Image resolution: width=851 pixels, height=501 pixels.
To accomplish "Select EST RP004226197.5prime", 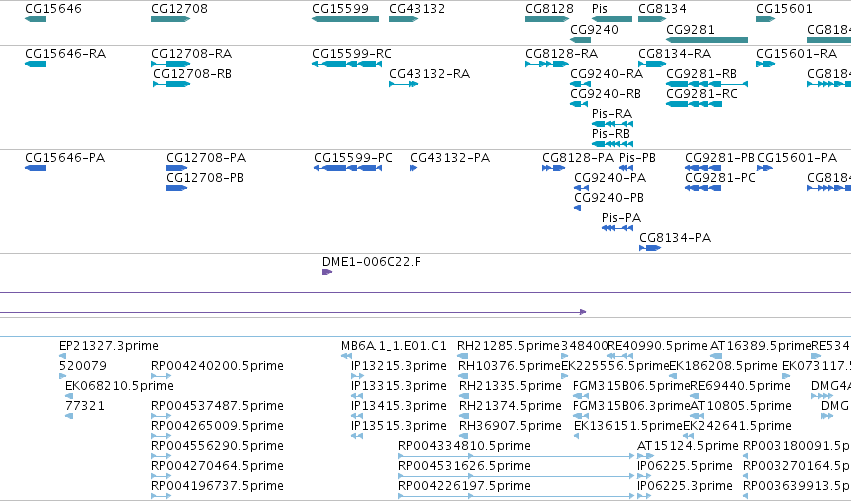I will 464,486.
